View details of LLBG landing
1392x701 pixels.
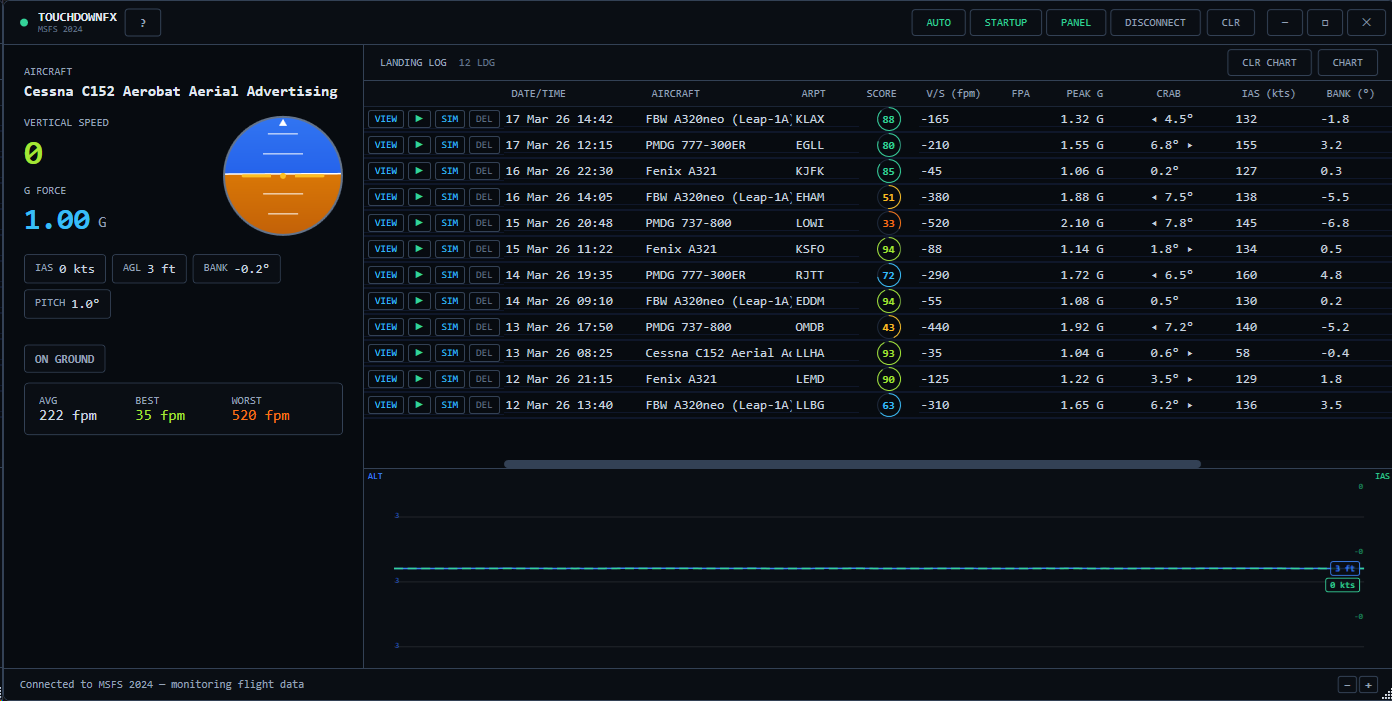click(386, 405)
